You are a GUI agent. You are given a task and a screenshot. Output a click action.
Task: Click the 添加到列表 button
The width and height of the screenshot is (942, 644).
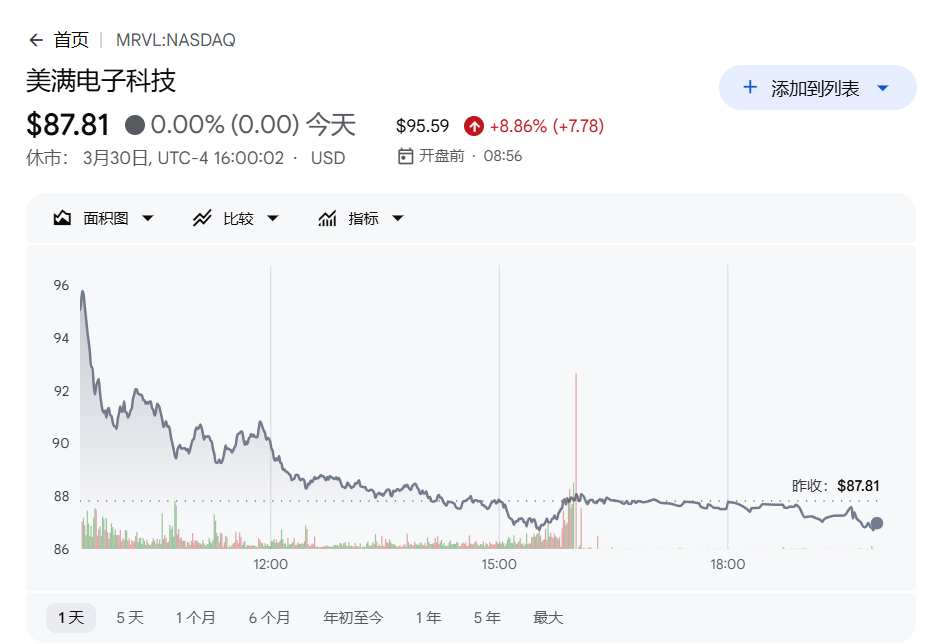814,88
